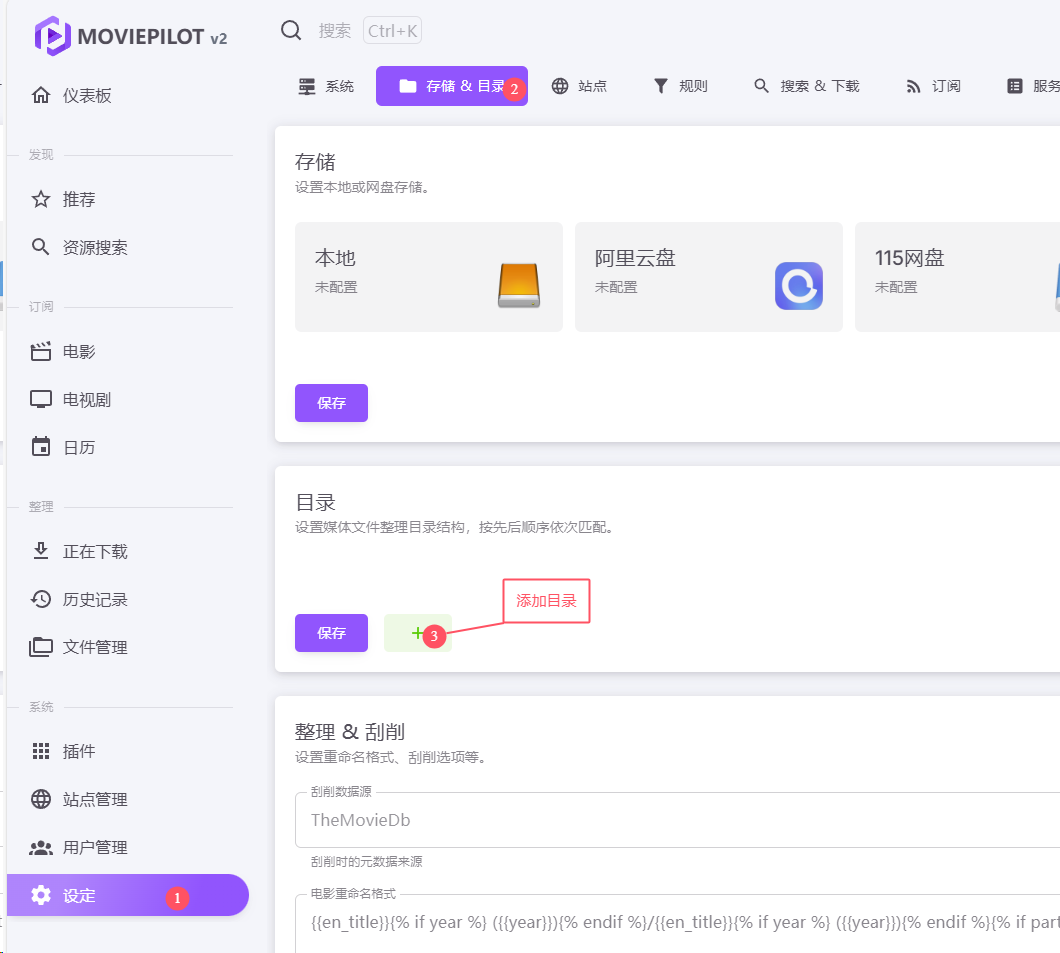Click the download icon beside 正在下载
Screen dimensions: 1060x953
click(x=41, y=552)
